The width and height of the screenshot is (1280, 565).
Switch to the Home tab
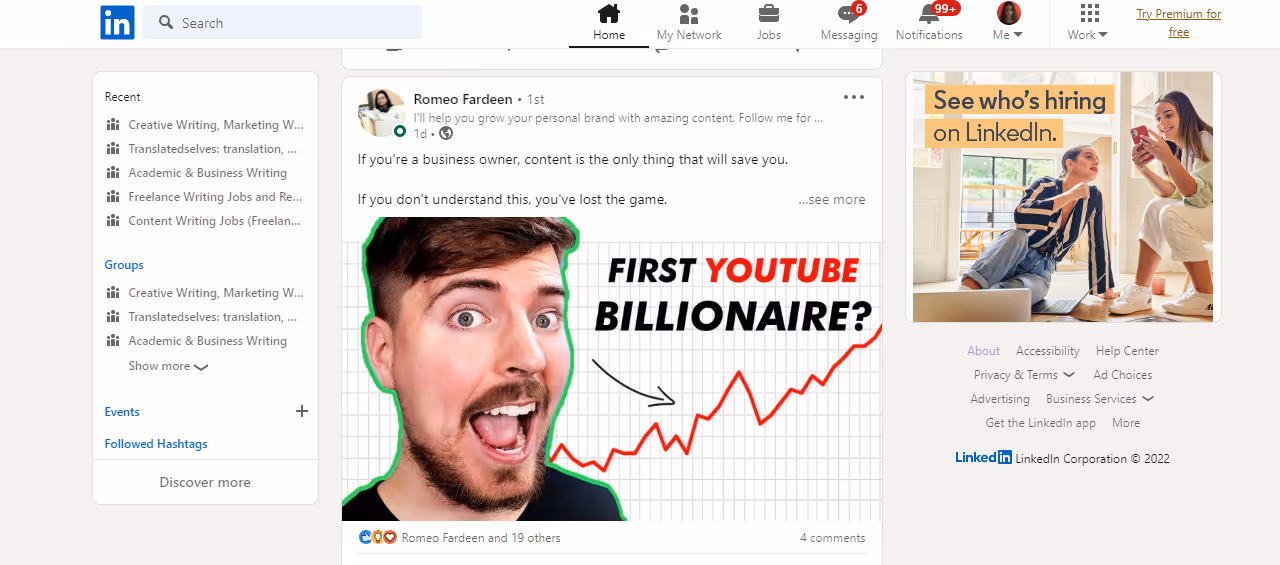click(x=609, y=23)
